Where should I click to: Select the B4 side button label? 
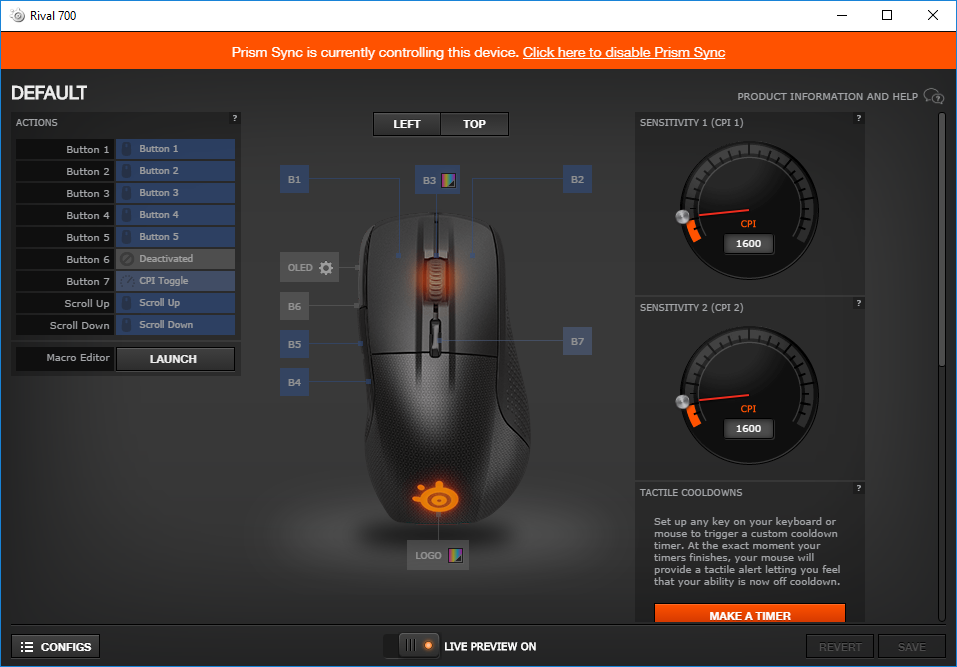click(x=294, y=382)
